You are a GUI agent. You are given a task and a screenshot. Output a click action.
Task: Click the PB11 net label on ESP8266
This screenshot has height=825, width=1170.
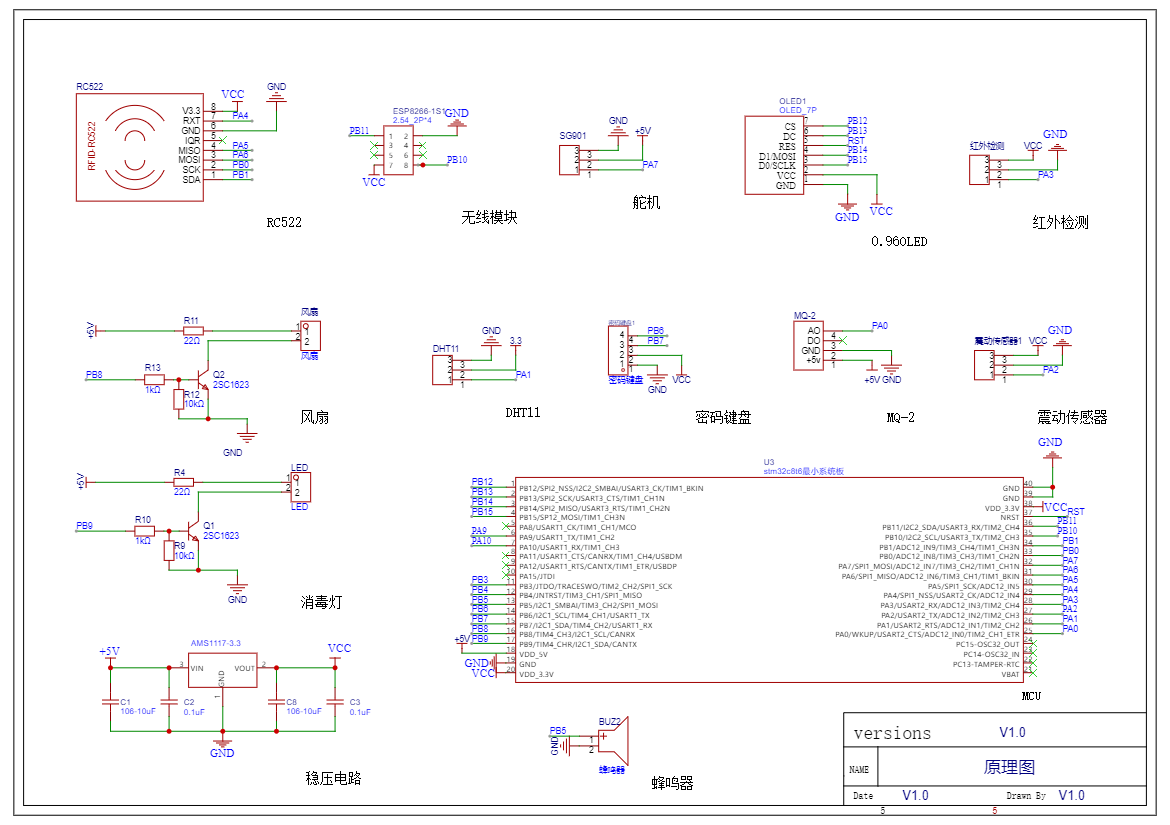tap(359, 131)
